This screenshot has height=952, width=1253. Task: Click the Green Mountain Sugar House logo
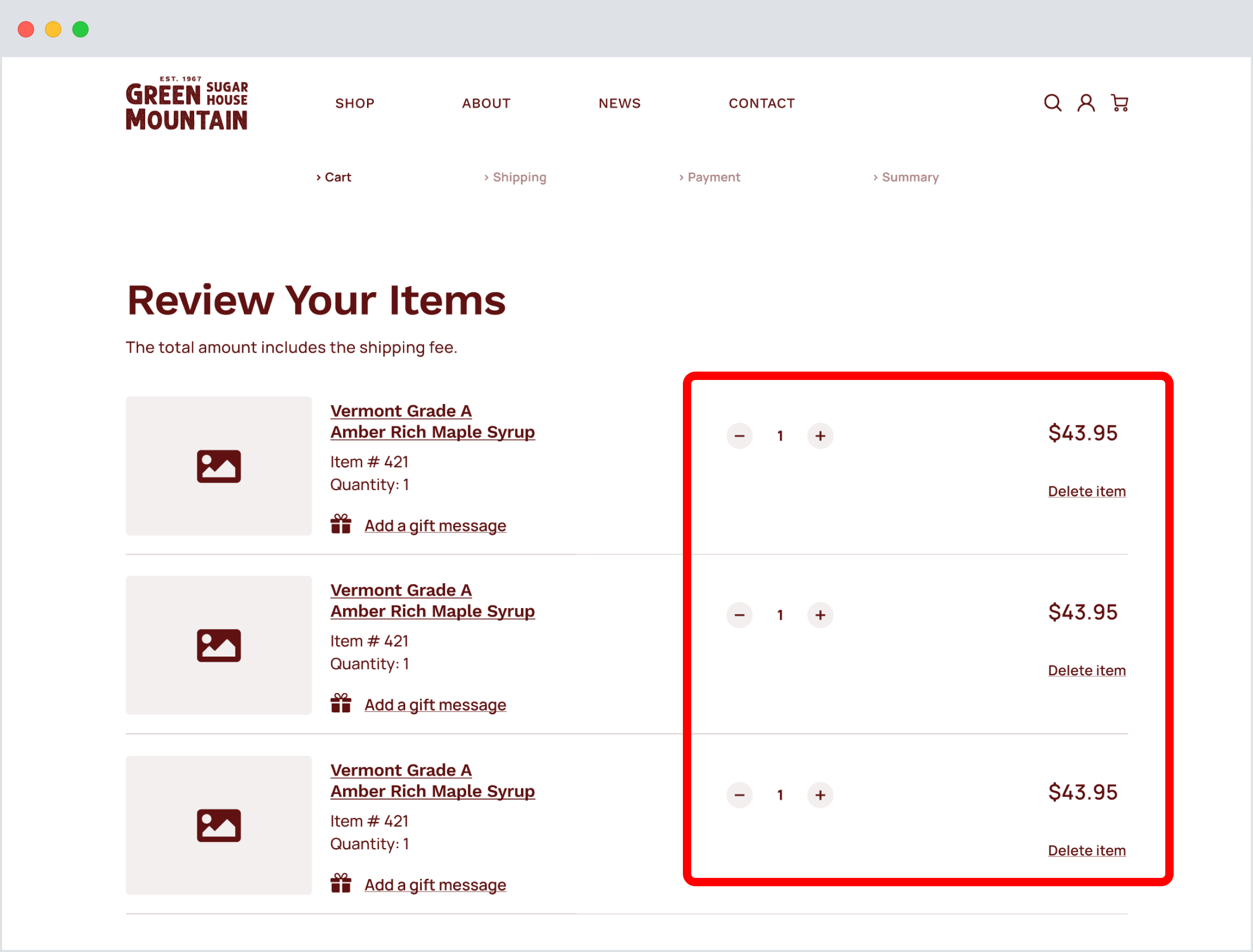[x=186, y=103]
